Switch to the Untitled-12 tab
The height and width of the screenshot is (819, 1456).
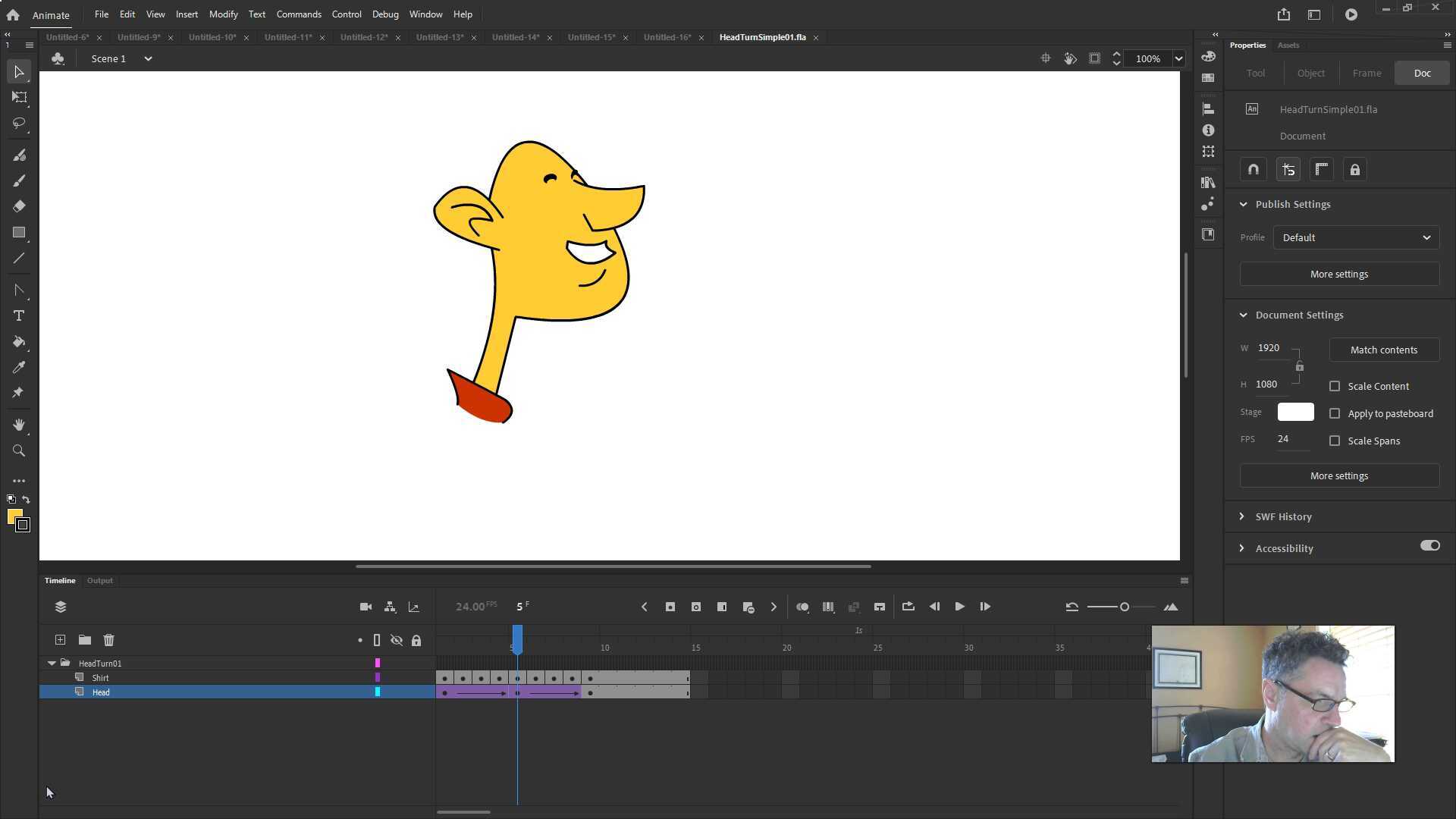(364, 37)
